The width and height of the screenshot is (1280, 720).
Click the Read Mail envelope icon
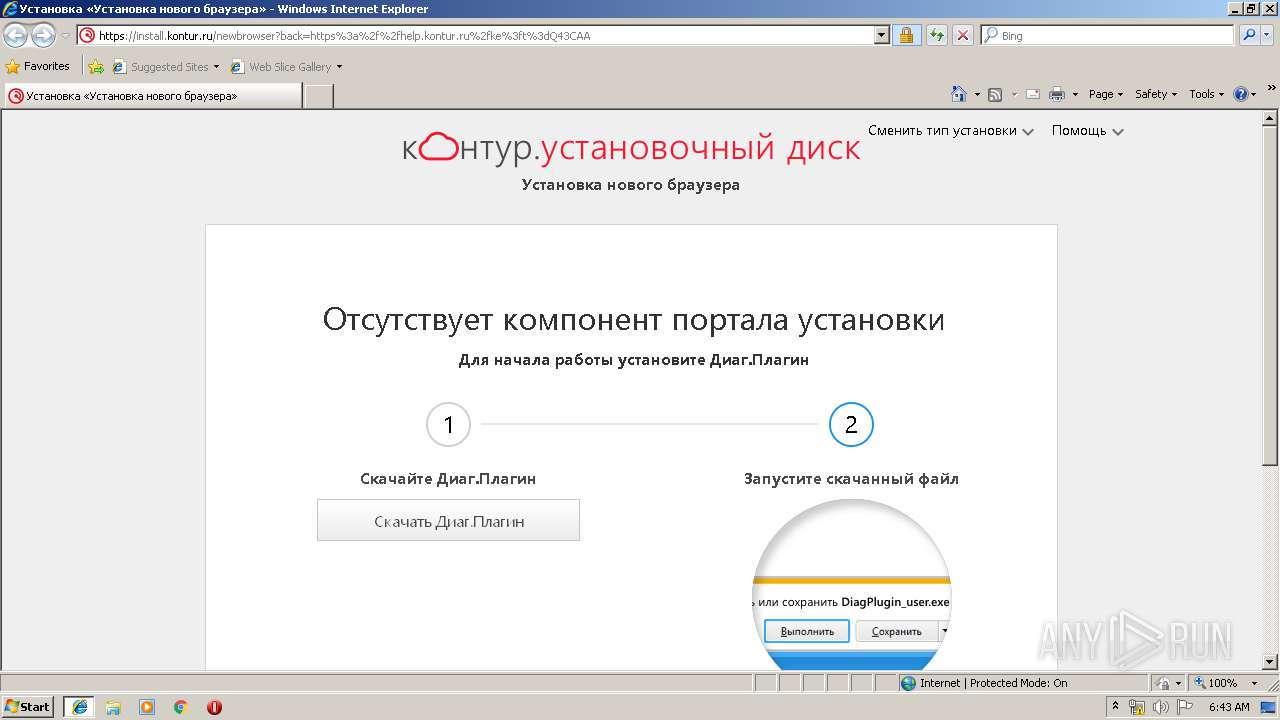coord(1032,94)
